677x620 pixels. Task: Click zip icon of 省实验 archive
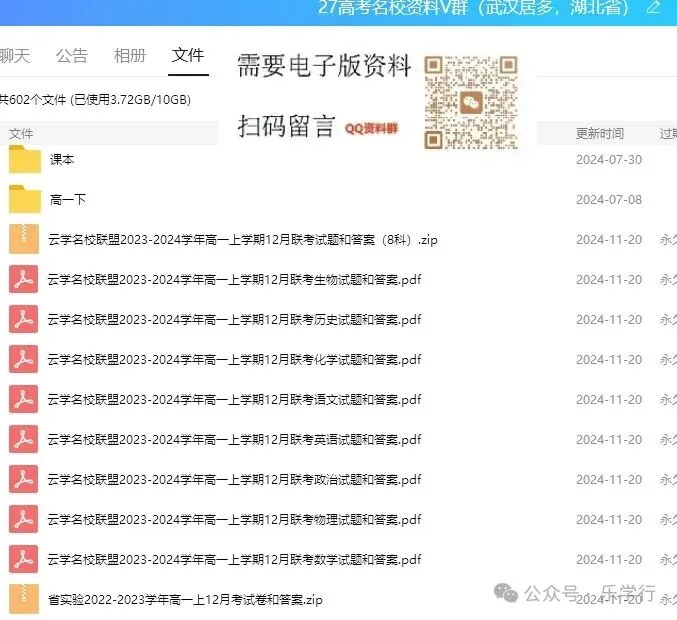pyautogui.click(x=24, y=599)
